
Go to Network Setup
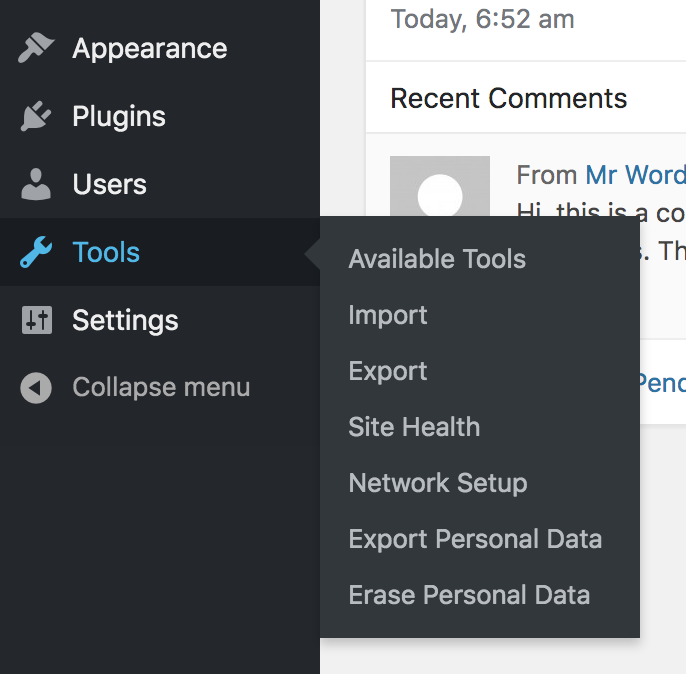(438, 483)
